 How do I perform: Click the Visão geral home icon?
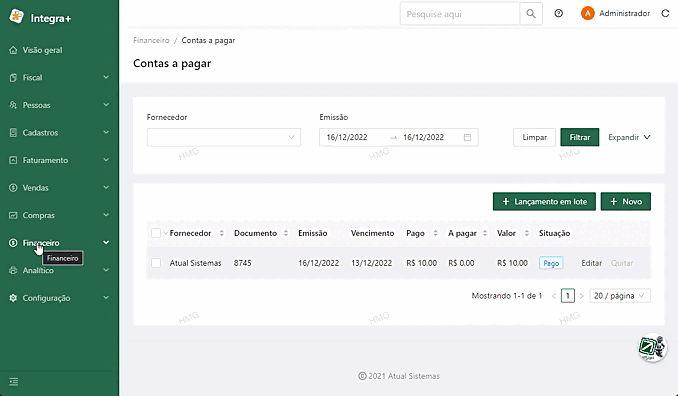(13, 50)
